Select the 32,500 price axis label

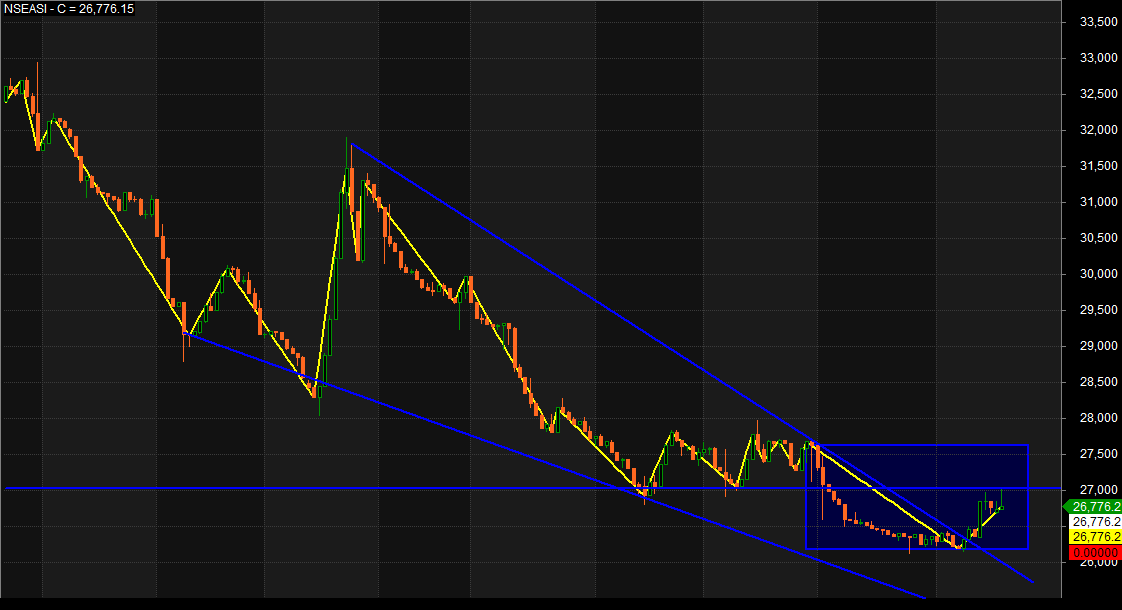click(1098, 94)
